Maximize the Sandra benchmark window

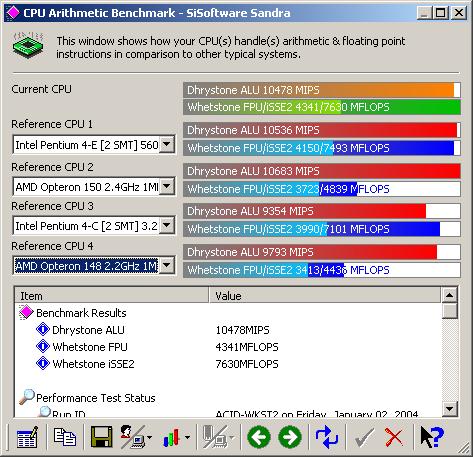click(440, 13)
